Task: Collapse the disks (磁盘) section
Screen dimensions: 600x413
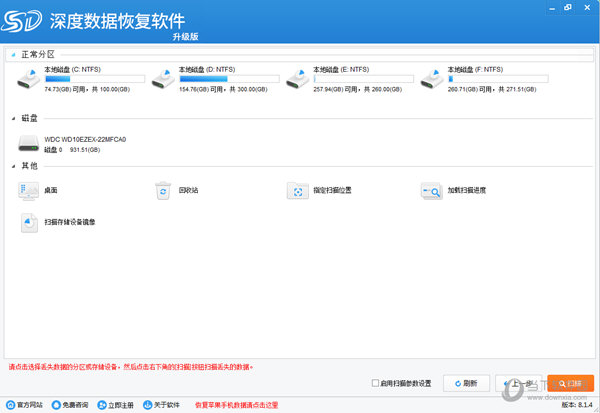Action: pyautogui.click(x=13, y=119)
